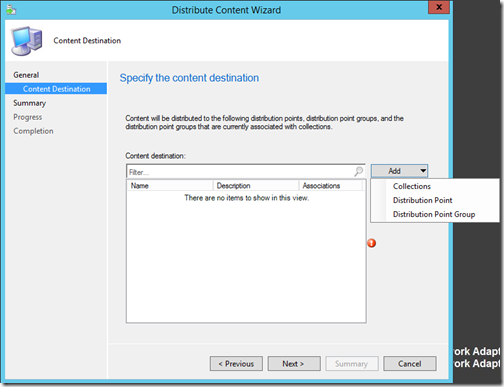Select the Summary step in sidebar
This screenshot has height=387, width=504.
point(29,103)
